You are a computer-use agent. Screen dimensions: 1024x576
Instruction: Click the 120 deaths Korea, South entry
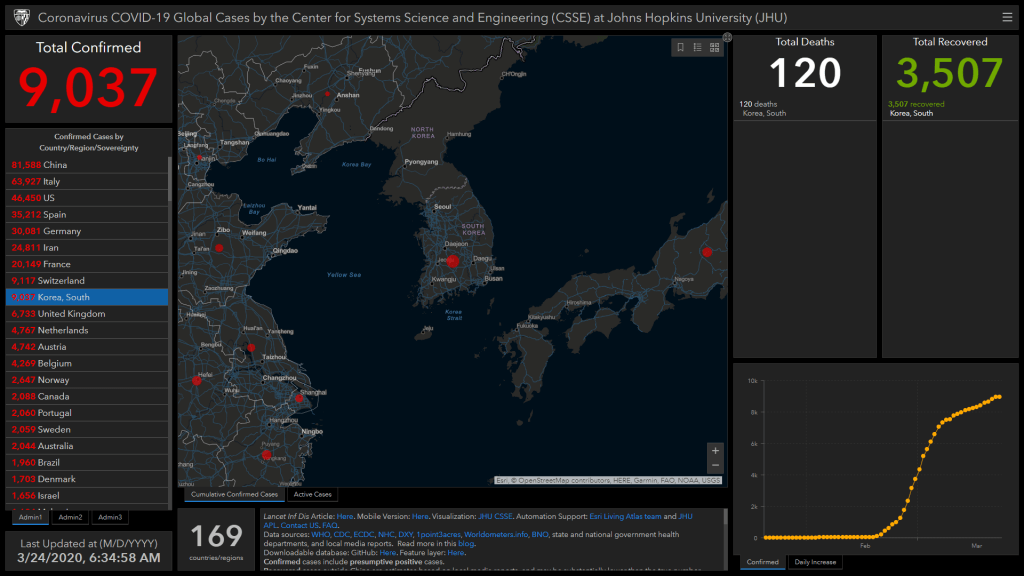805,108
